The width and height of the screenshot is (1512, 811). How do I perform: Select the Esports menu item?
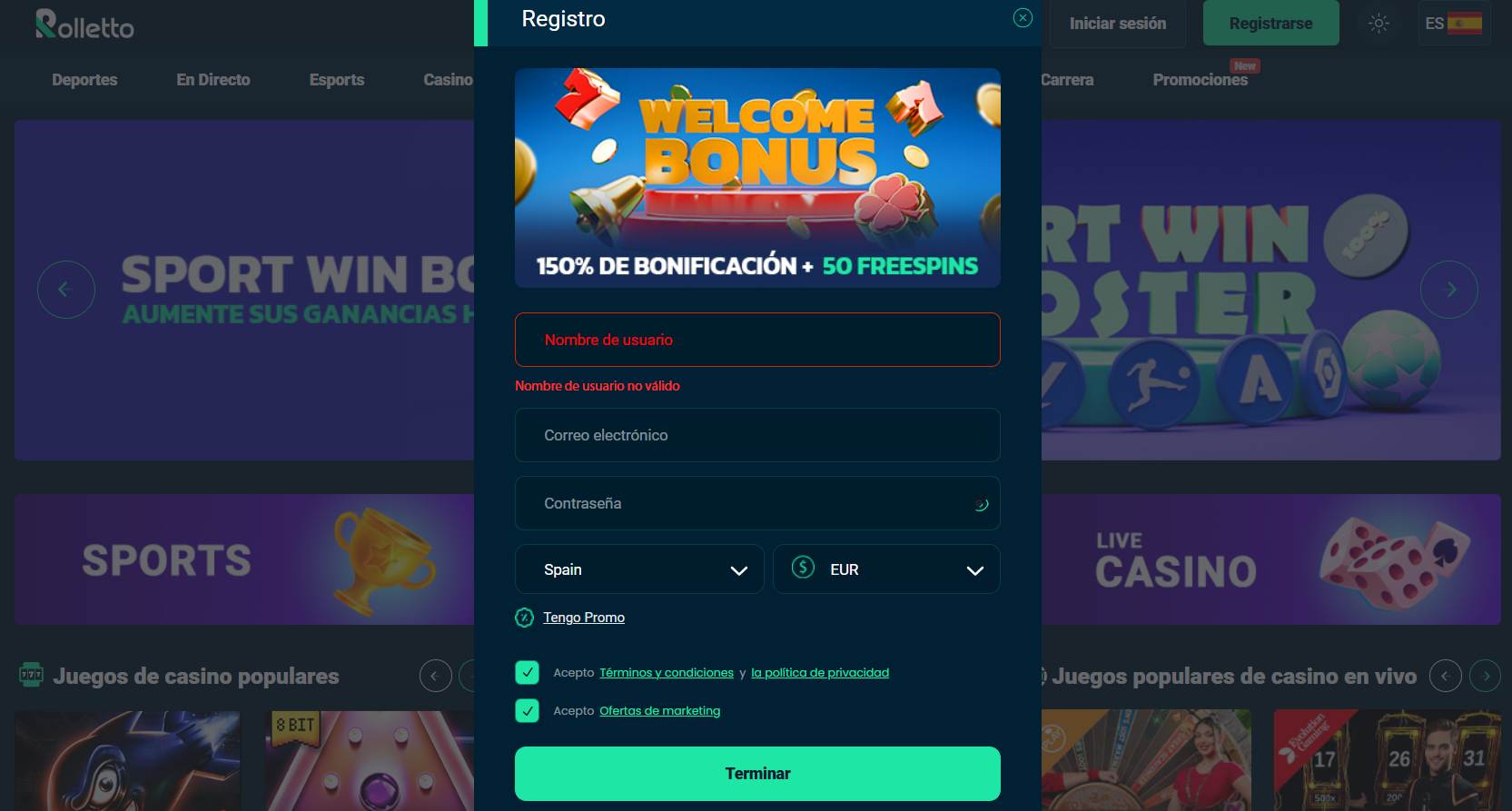336,80
